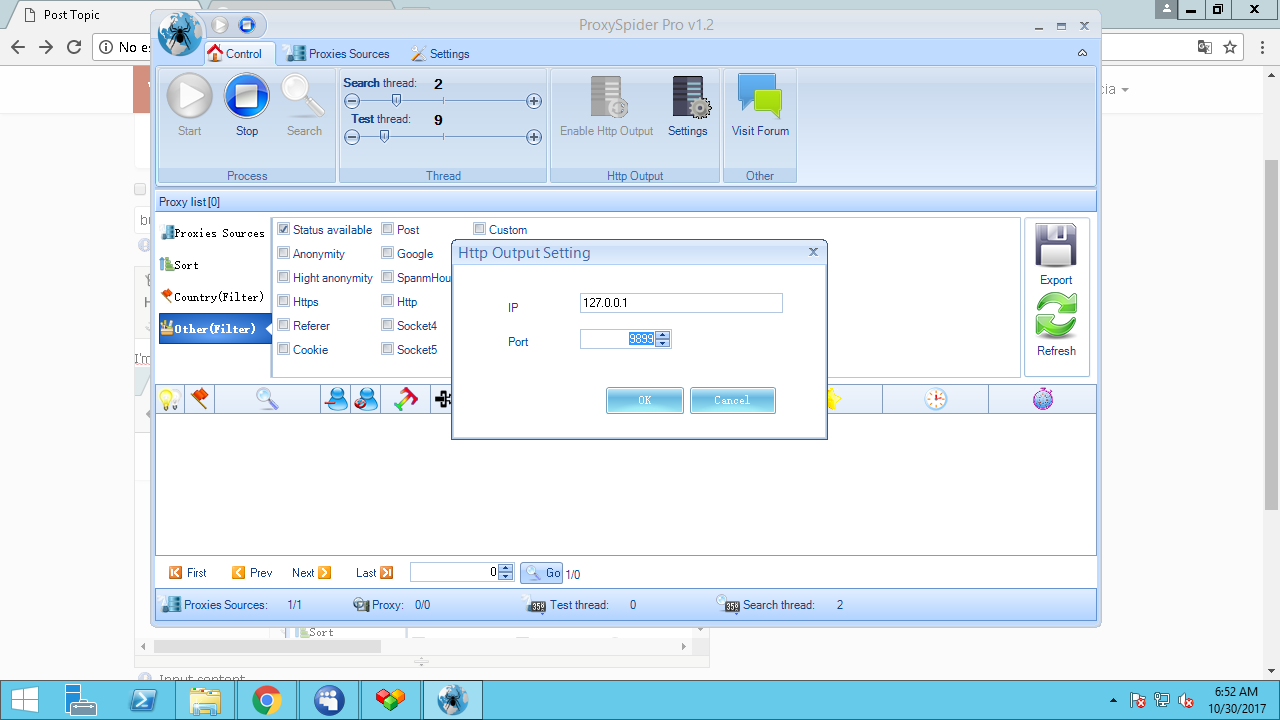Increase the Port value with up arrow
Image resolution: width=1280 pixels, height=720 pixels.
point(663,335)
